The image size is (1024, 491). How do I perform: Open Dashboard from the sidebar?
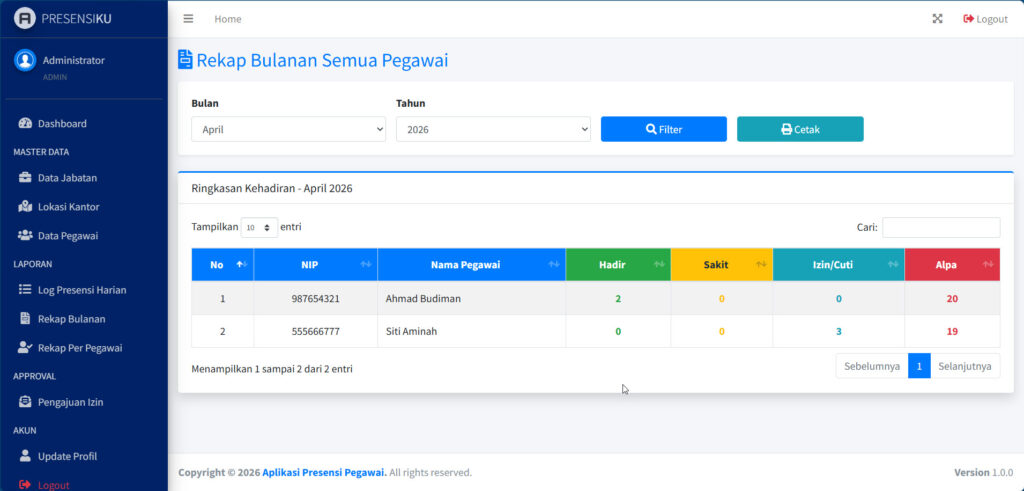(62, 124)
